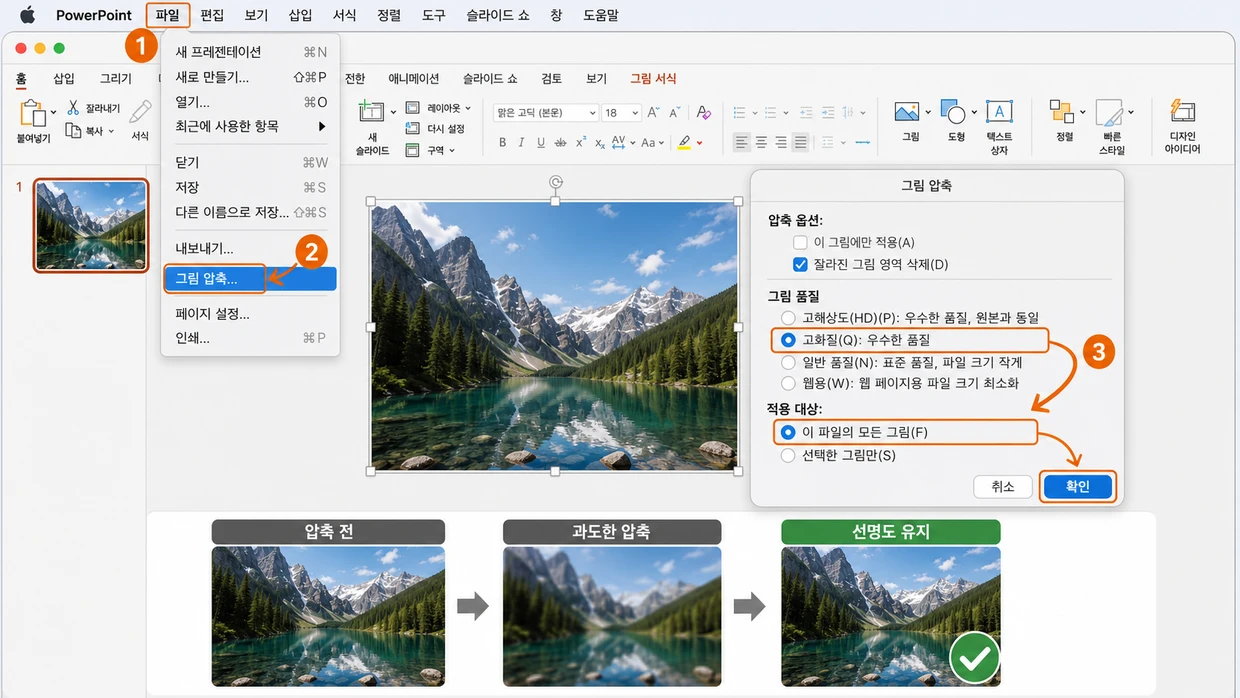Choose '내보내기...' menu item
This screenshot has width=1240, height=698.
click(x=249, y=248)
